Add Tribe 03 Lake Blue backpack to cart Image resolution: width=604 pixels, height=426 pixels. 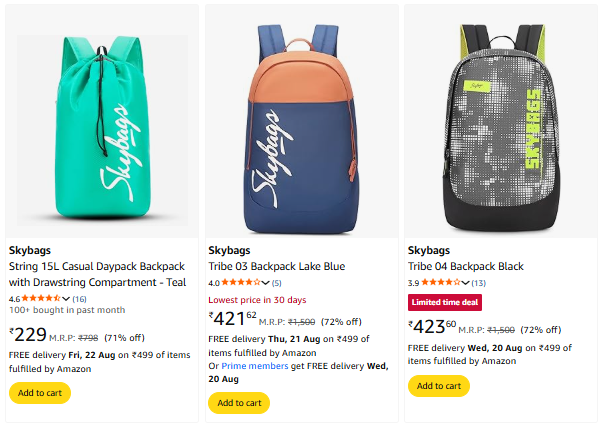(x=239, y=403)
